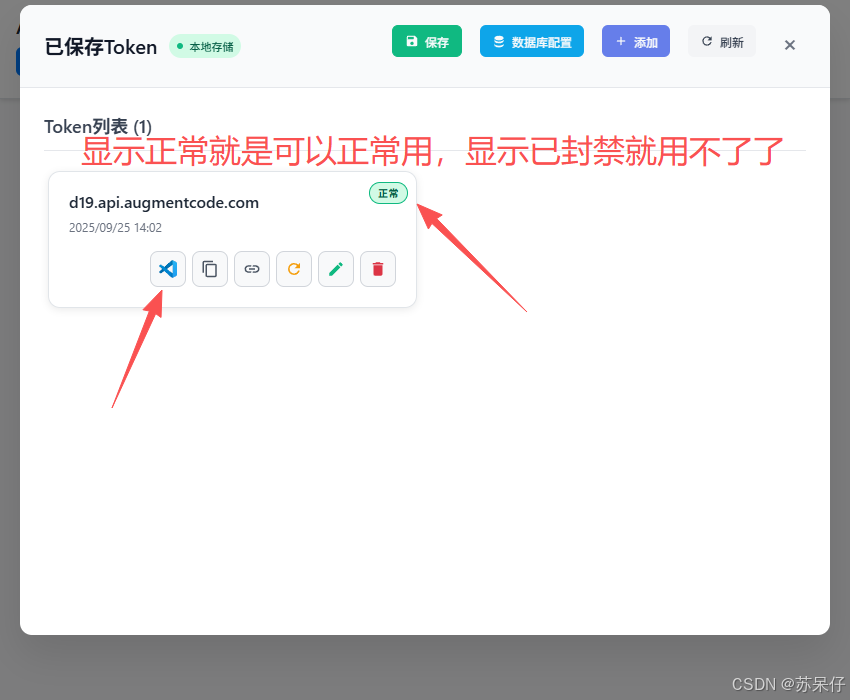Select the token name d19.api.augmentcode.com

point(163,202)
